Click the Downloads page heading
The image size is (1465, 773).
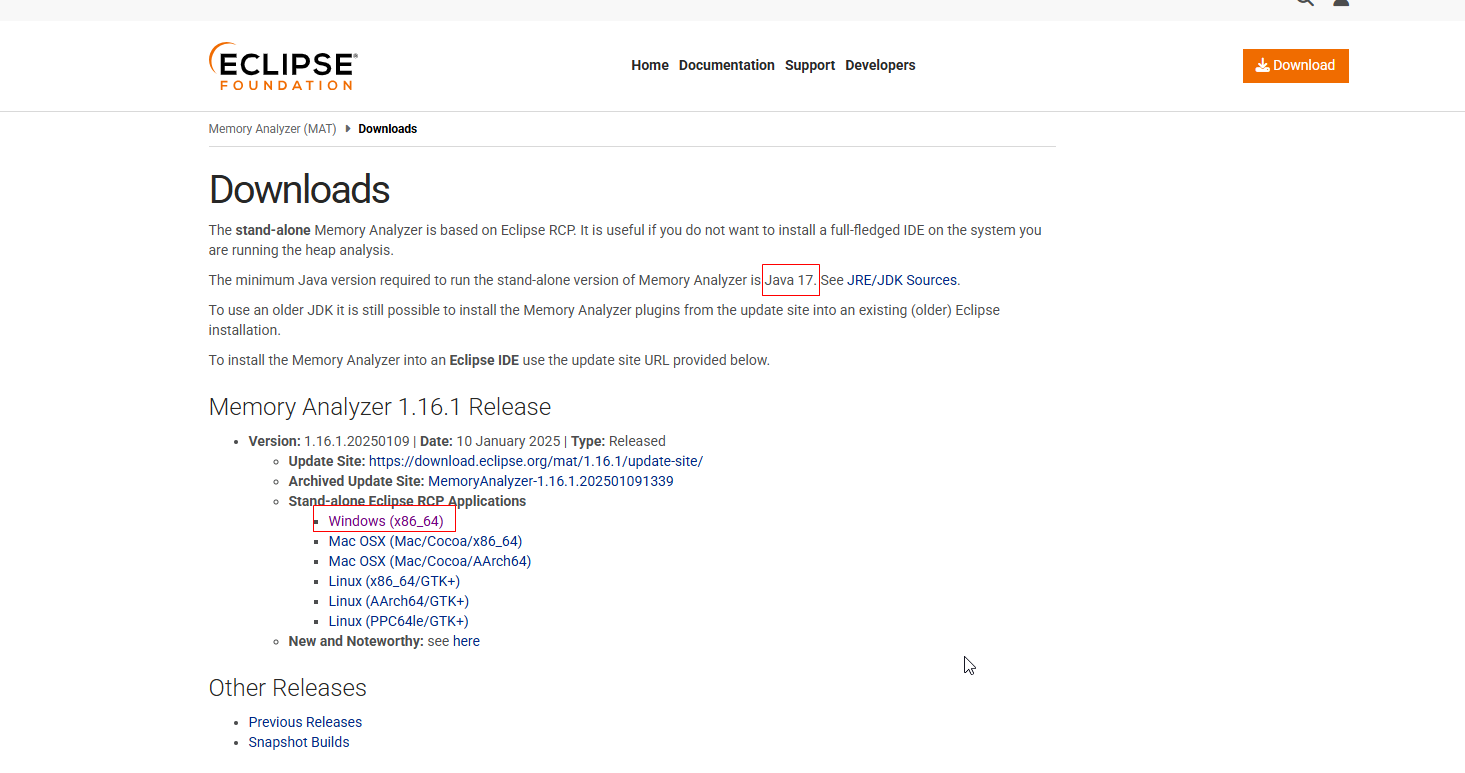299,190
